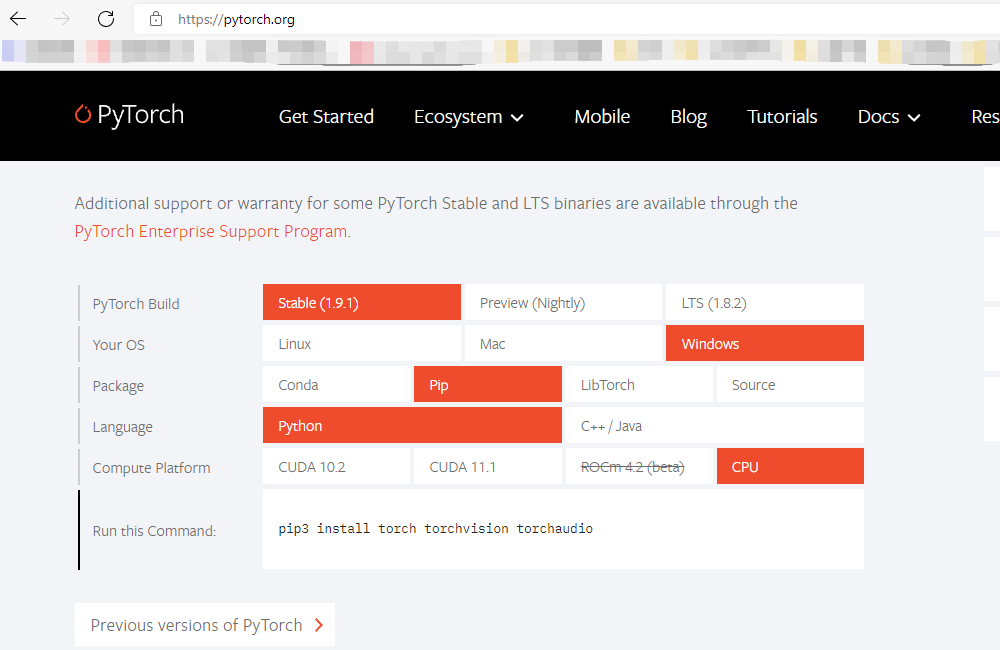
Task: Click the PyTorch flame logo
Action: pos(83,114)
